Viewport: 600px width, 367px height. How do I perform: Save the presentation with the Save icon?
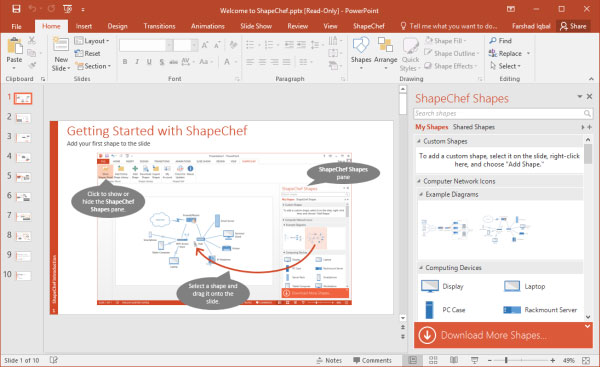click(16, 9)
